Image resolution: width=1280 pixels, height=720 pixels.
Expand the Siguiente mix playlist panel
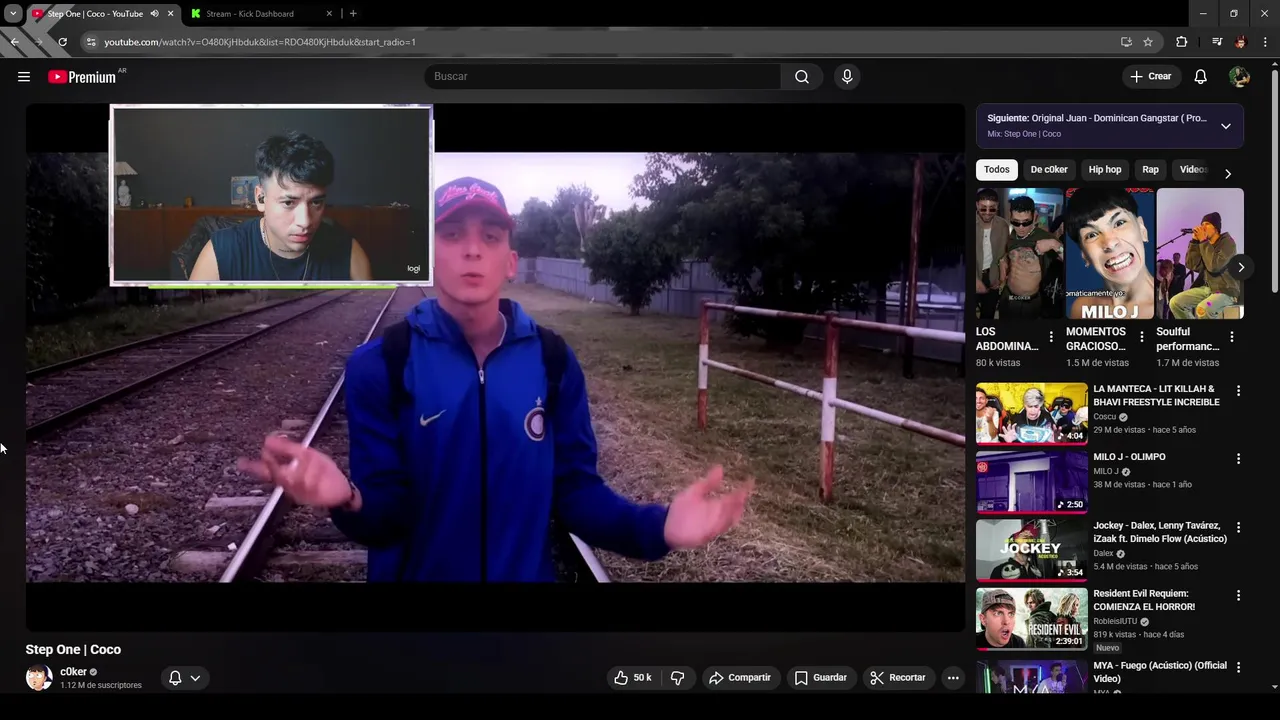point(1226,126)
